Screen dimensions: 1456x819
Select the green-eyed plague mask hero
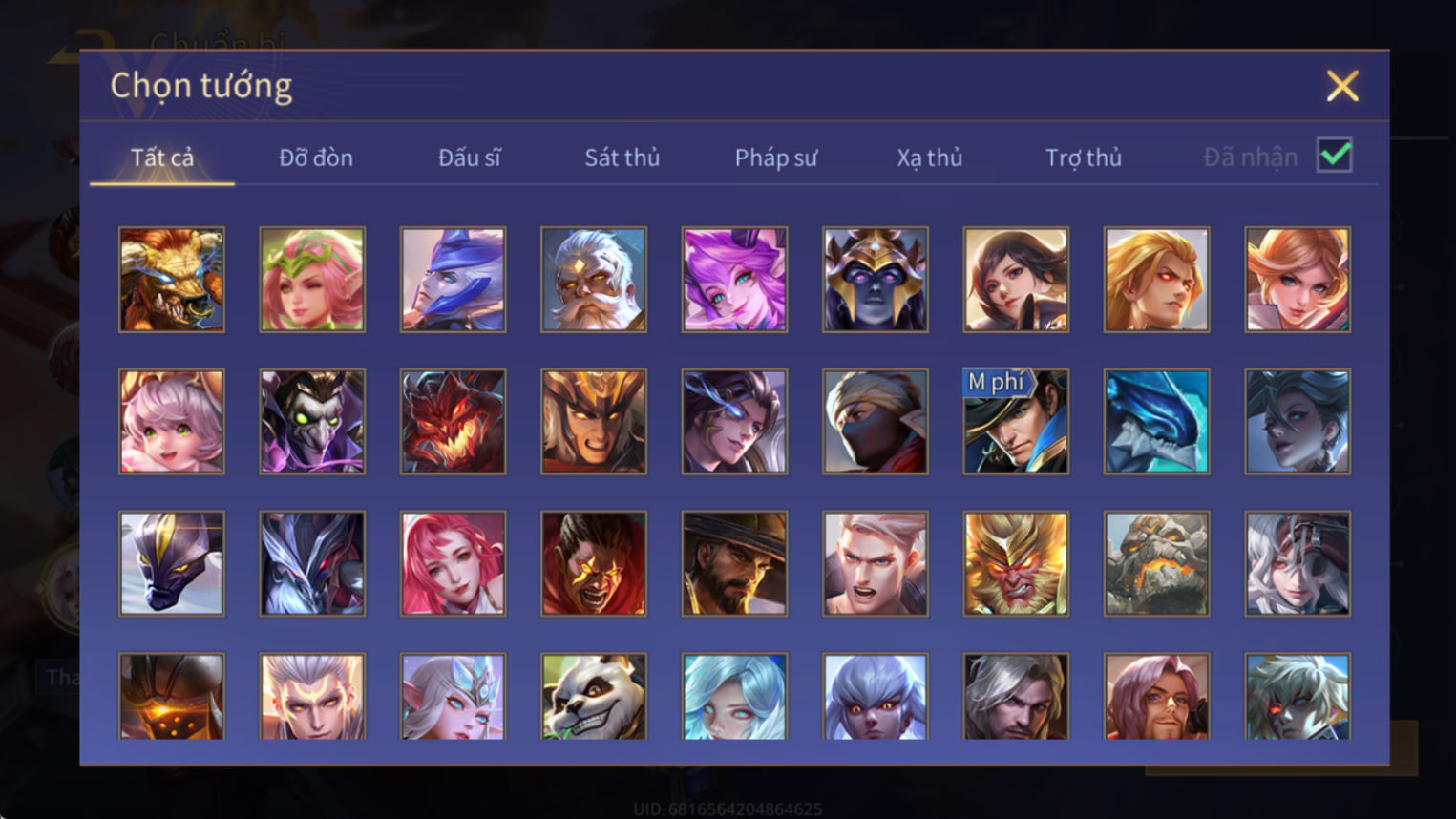coord(312,422)
